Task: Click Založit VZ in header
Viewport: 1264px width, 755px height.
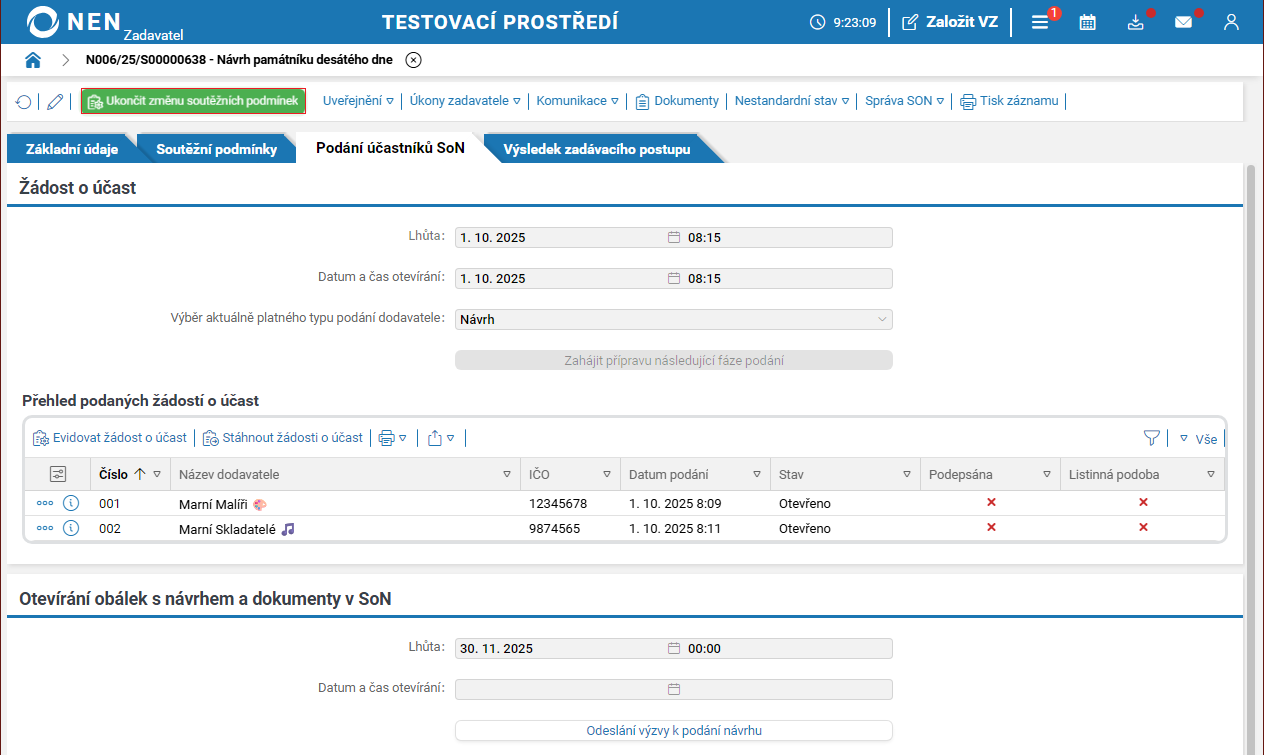Action: coord(949,22)
